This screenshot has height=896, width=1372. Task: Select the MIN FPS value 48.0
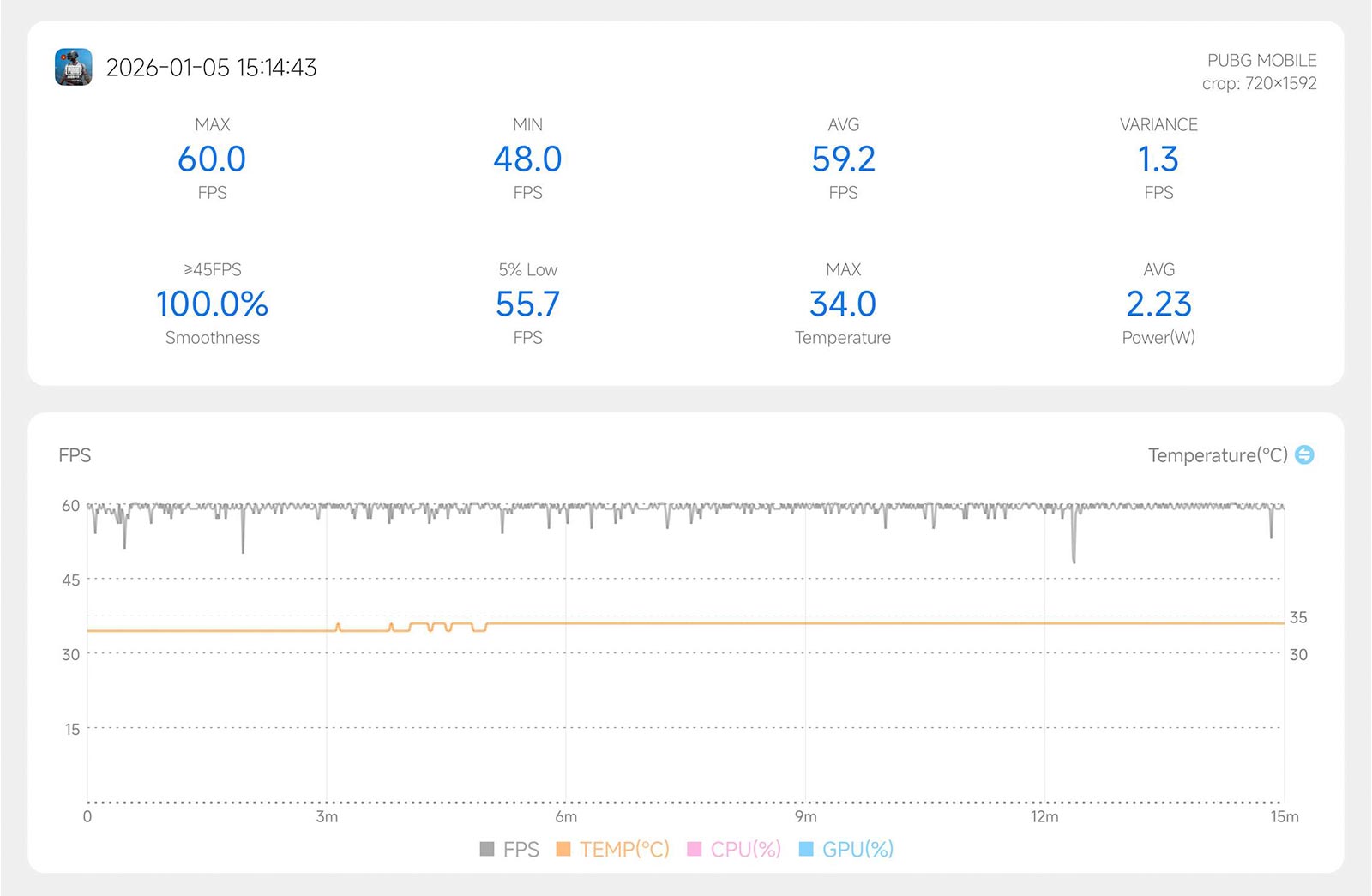tap(527, 159)
